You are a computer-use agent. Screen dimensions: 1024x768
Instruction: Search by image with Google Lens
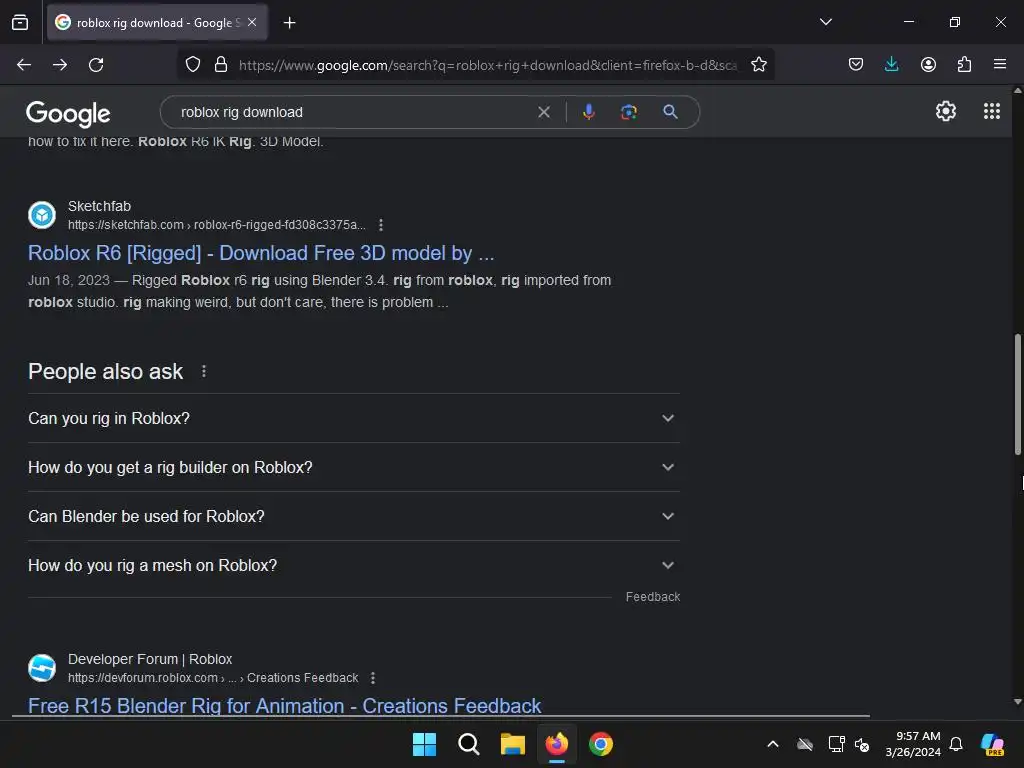tap(628, 112)
